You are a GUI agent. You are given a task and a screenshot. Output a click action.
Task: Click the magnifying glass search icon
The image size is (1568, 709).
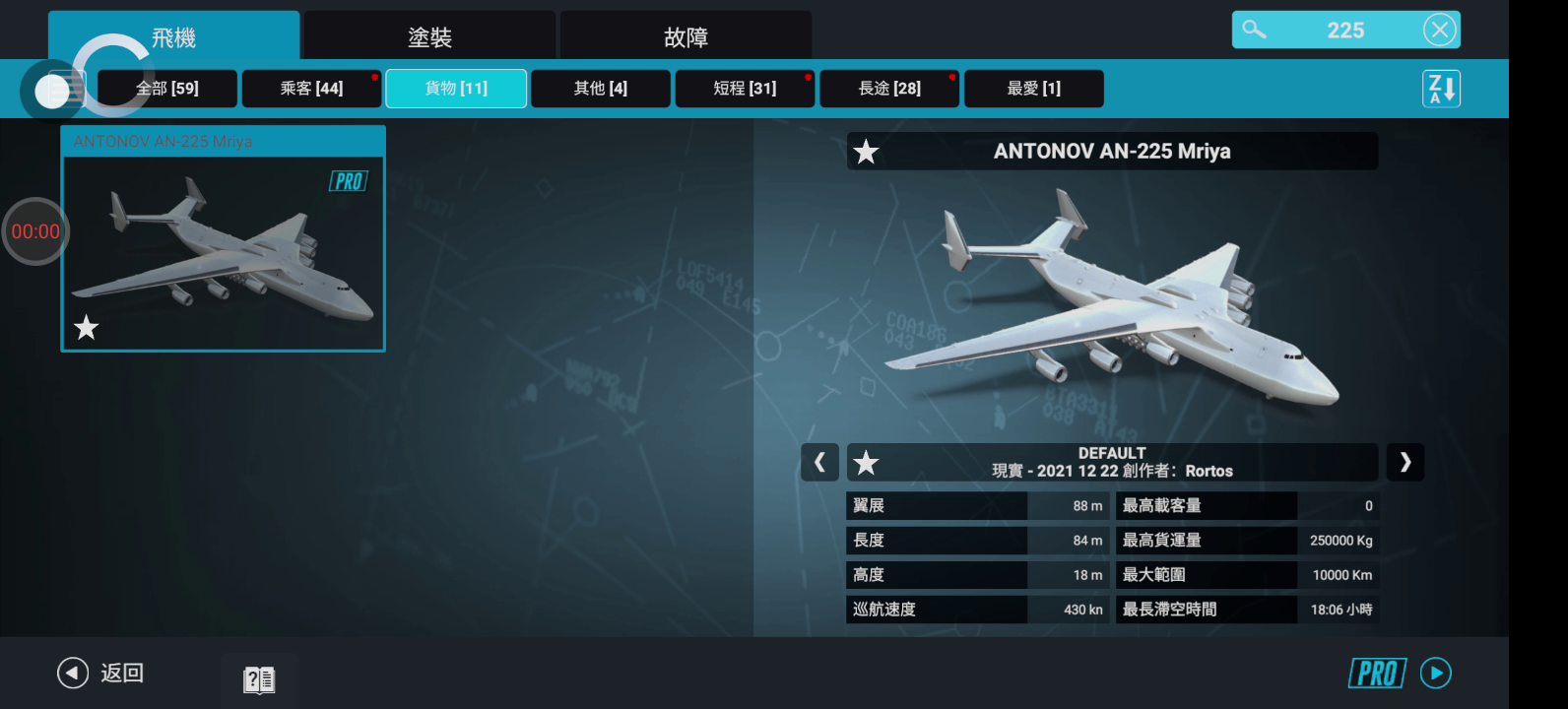point(1254,29)
